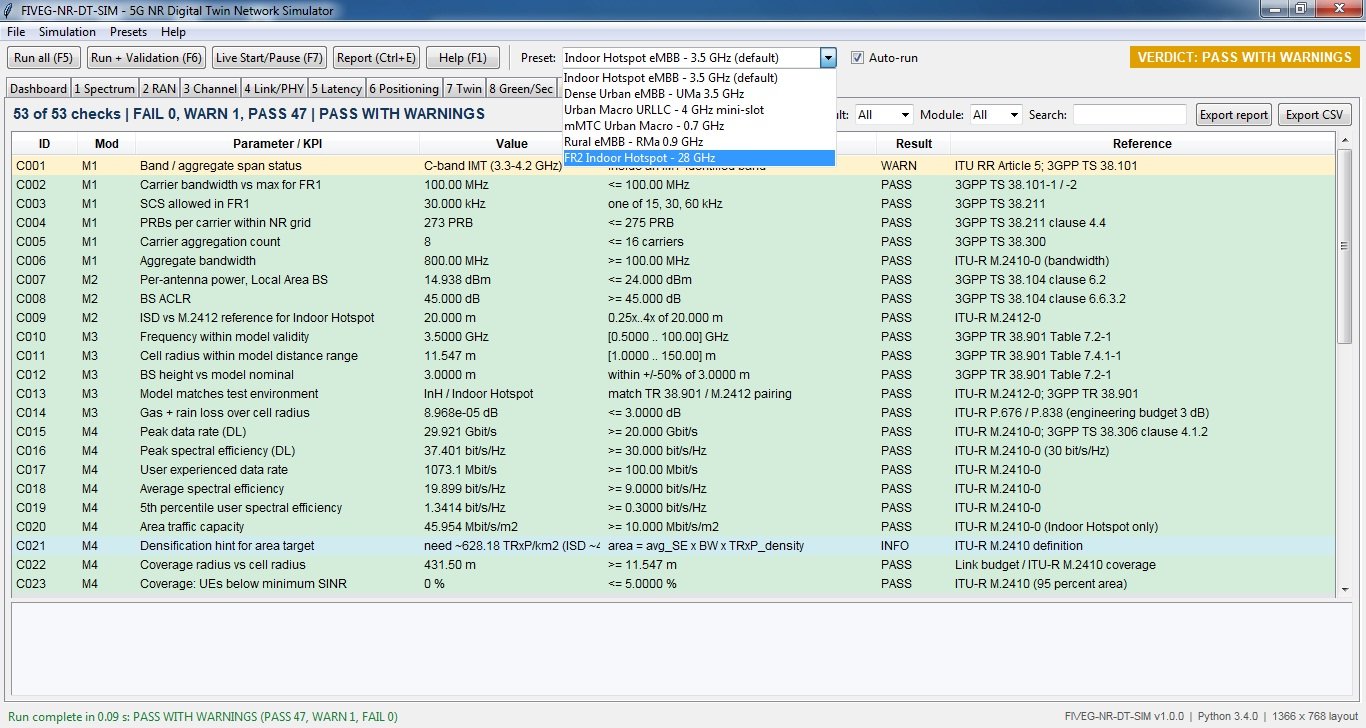Open the Simulation menu
This screenshot has height=728, width=1366.
pos(67,32)
